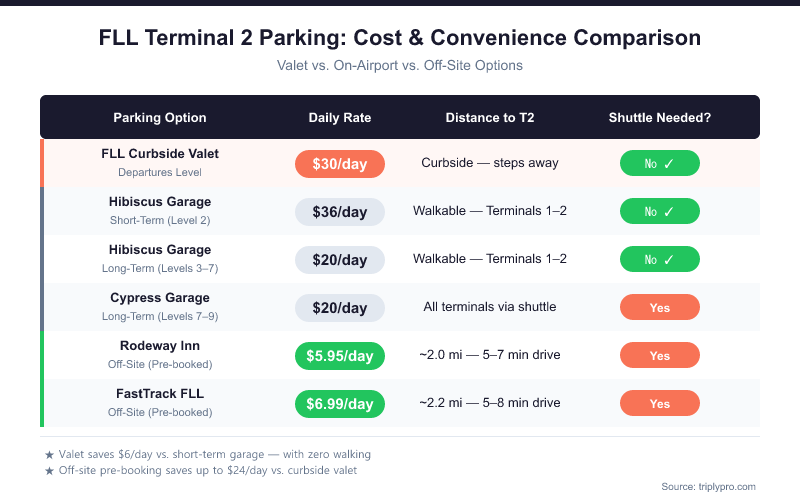Click the Yes badge for Rodeway Inn
Screen dimensions: 800x500
click(659, 356)
